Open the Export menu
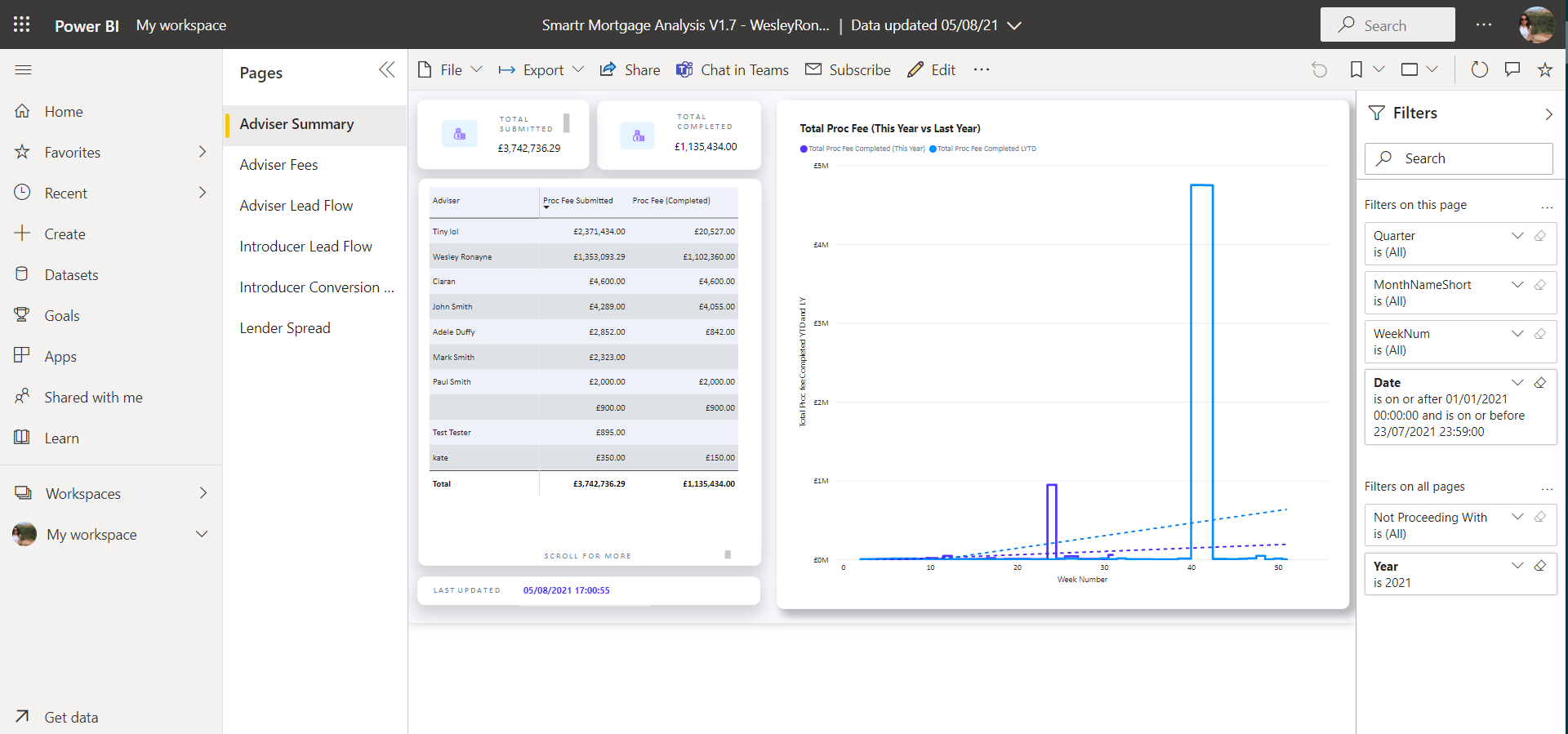The height and width of the screenshot is (734, 1568). [x=541, y=70]
